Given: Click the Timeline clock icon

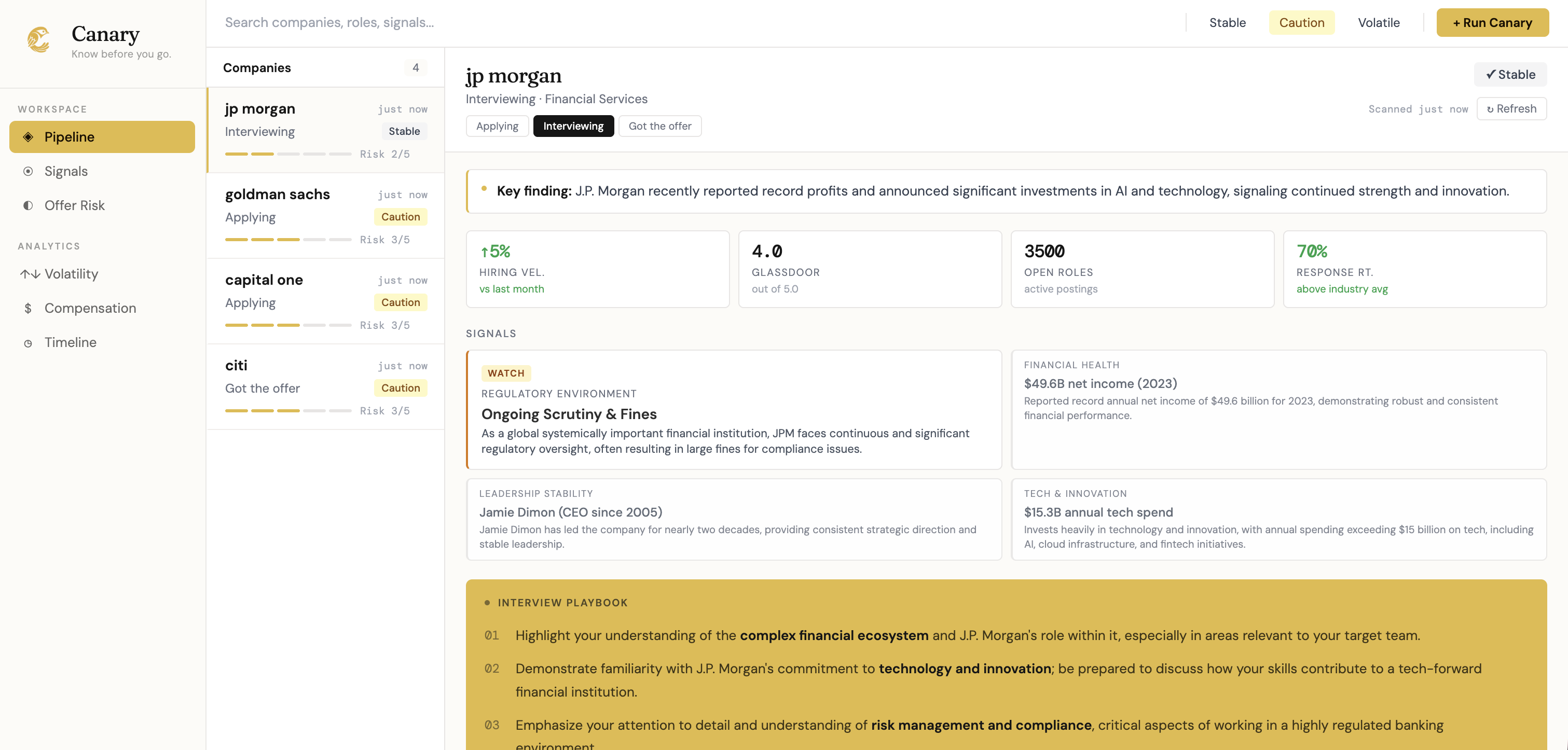Looking at the screenshot, I should pyautogui.click(x=28, y=343).
